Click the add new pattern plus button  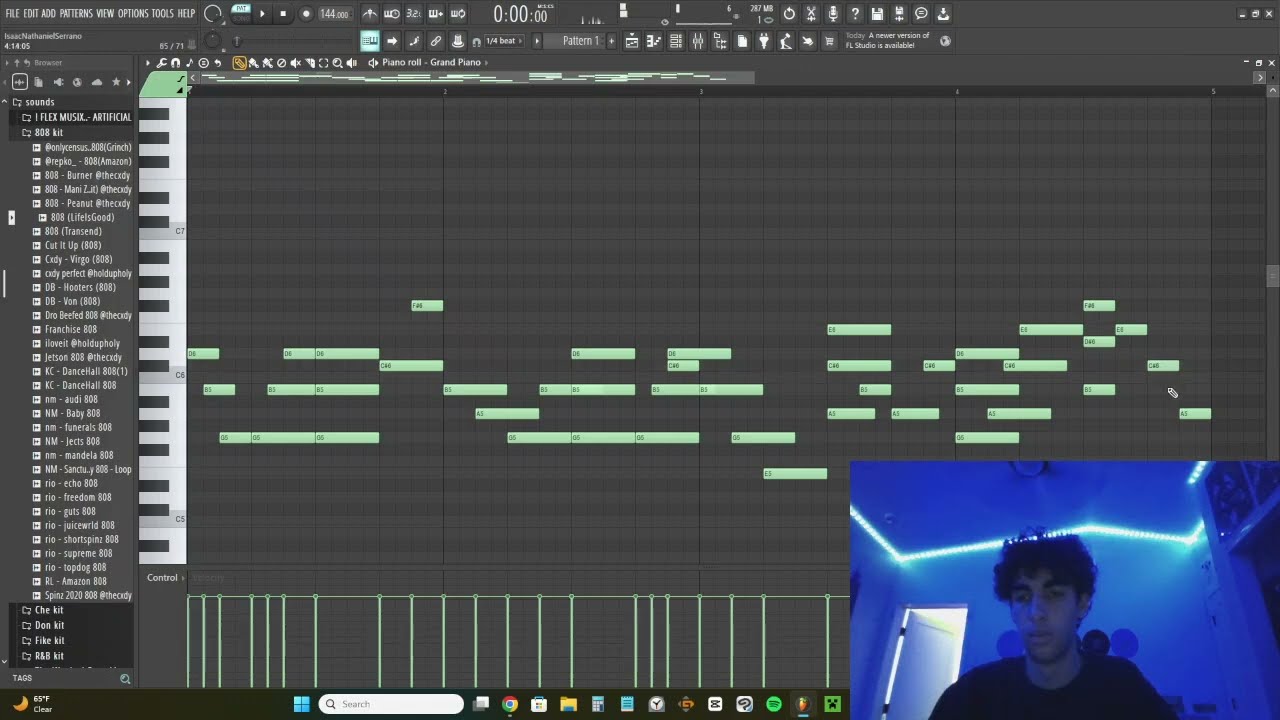[611, 41]
